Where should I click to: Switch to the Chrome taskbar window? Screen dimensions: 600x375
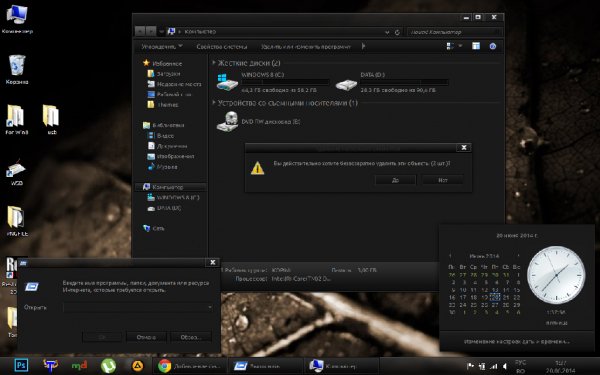(189, 366)
